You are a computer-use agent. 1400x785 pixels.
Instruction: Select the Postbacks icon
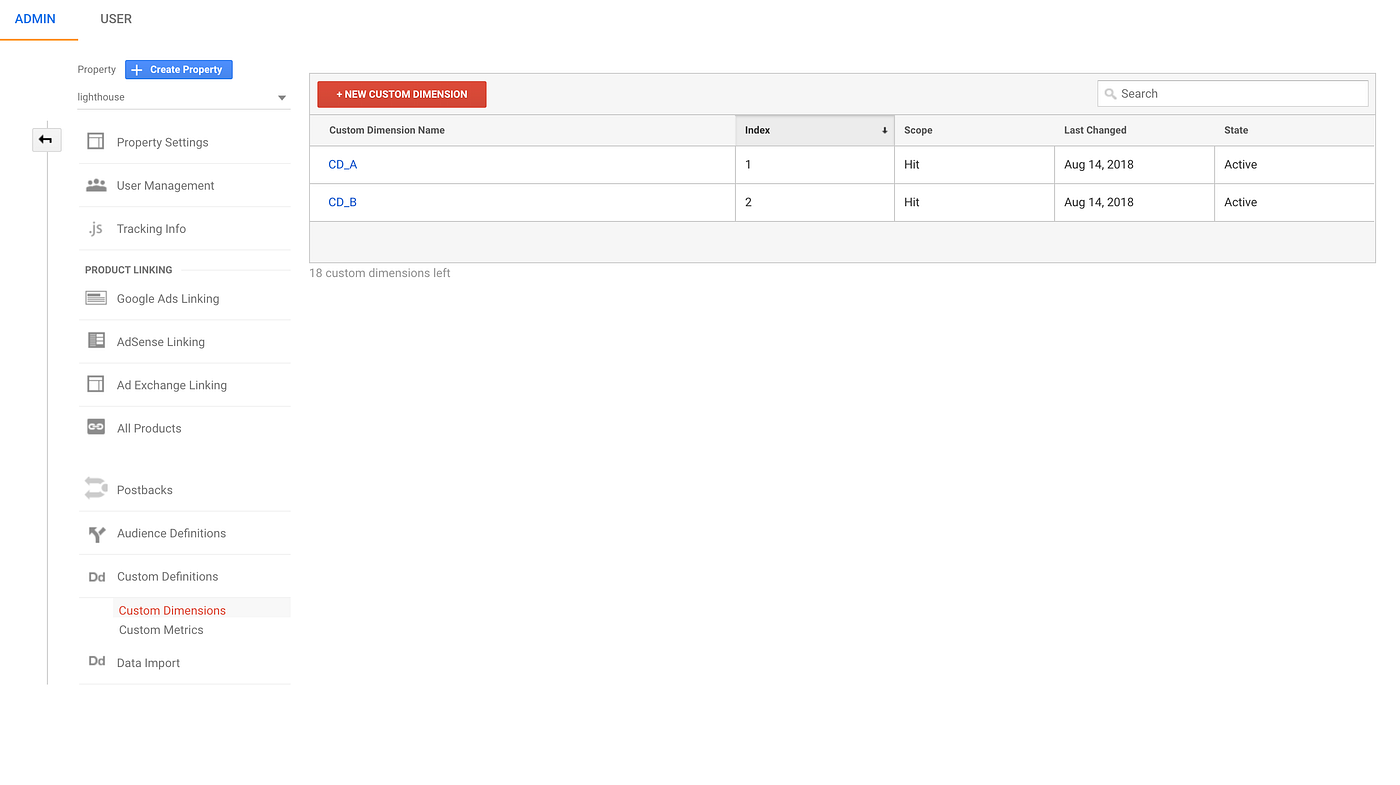tap(95, 488)
